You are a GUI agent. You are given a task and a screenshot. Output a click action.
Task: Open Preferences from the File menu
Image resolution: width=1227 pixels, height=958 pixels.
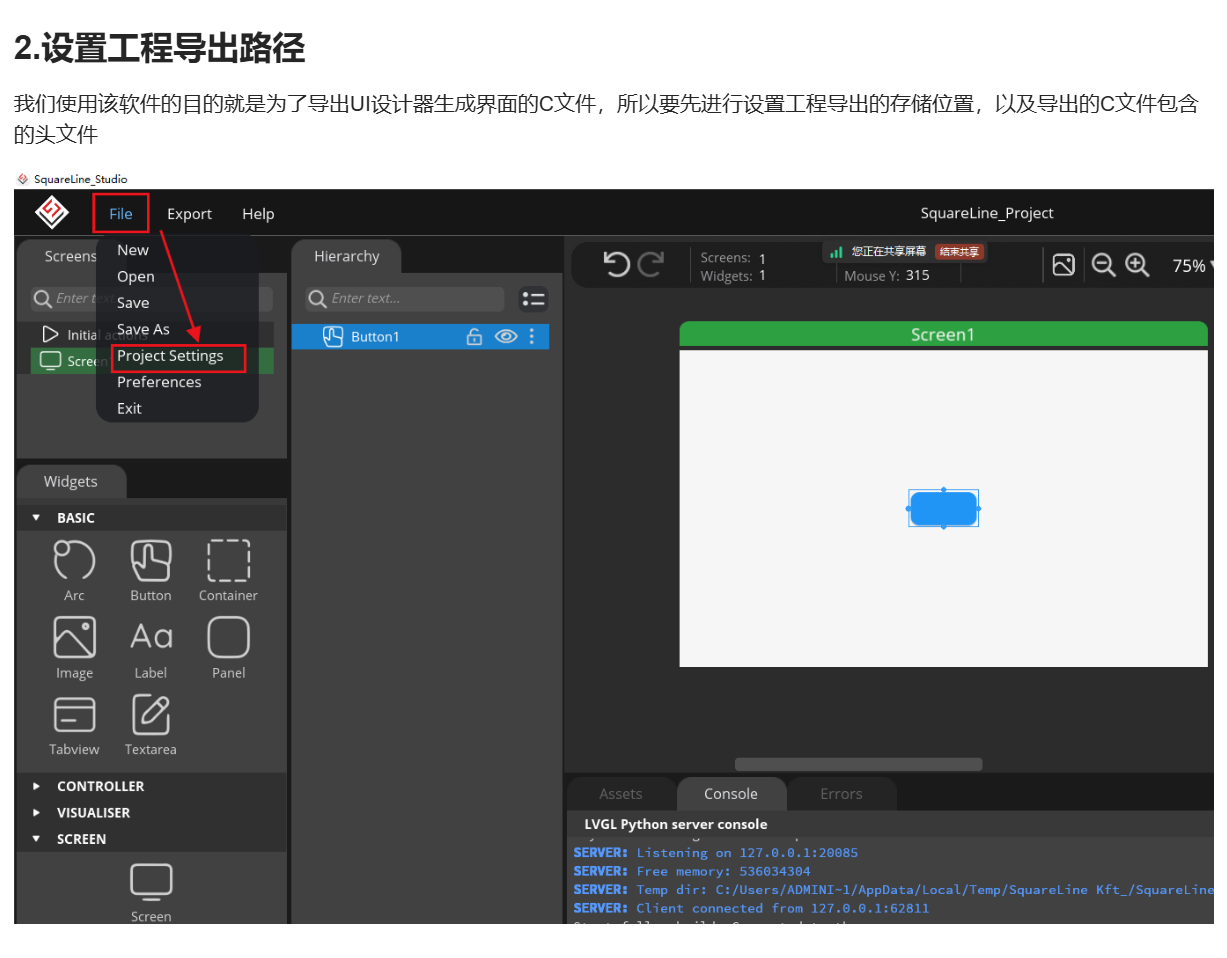pos(159,382)
